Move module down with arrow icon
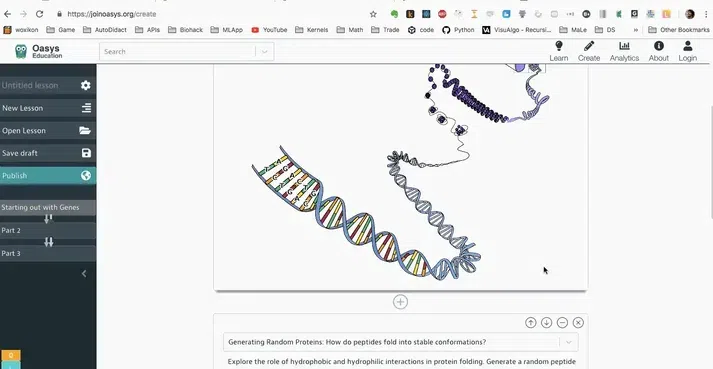The width and height of the screenshot is (713, 369). point(546,323)
